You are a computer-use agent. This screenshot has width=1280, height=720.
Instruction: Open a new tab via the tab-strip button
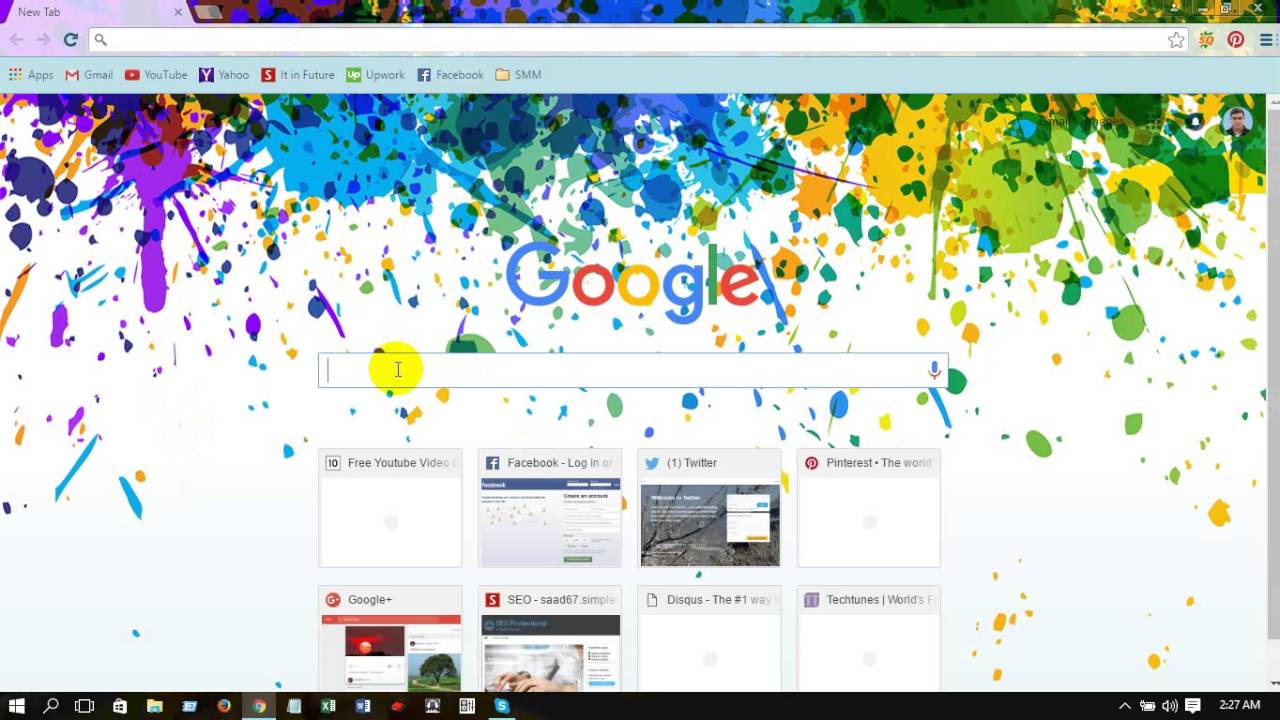(208, 12)
